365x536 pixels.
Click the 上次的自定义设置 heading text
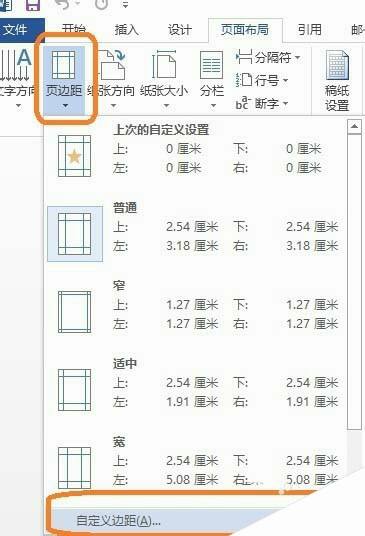point(161,130)
